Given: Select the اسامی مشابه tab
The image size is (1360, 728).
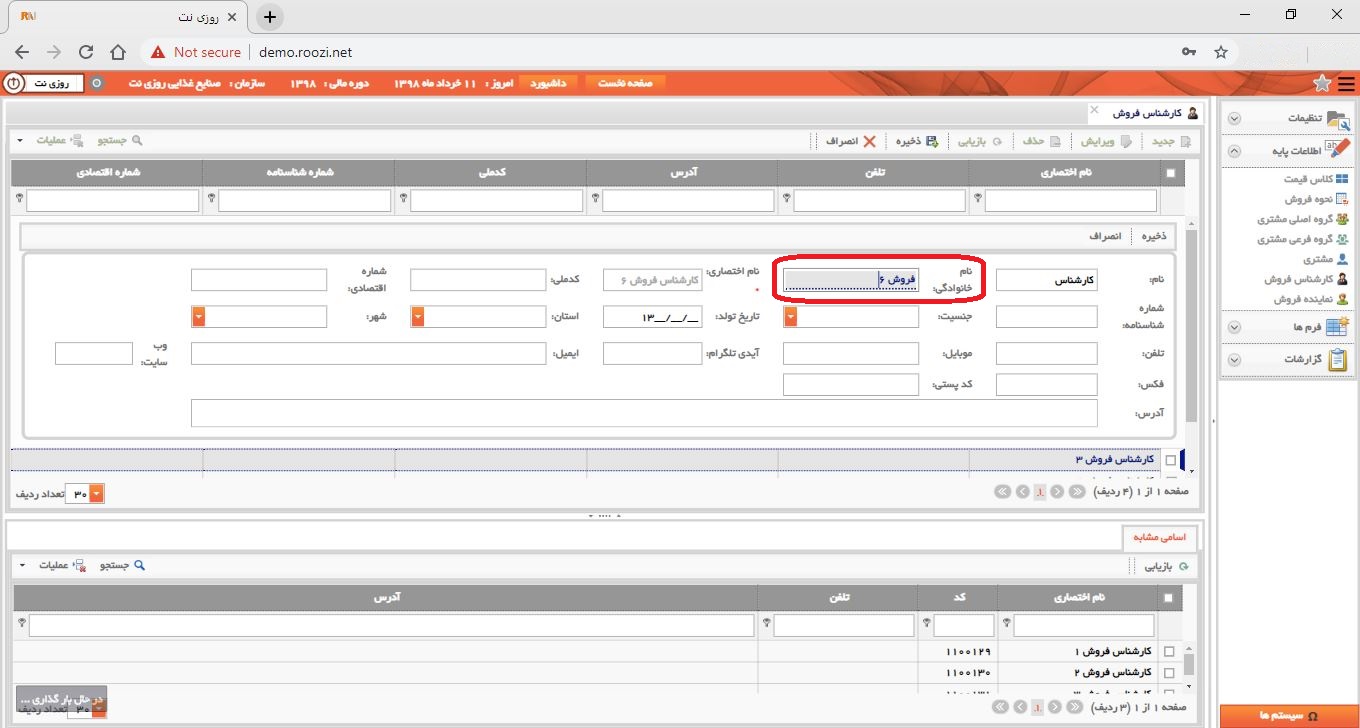Looking at the screenshot, I should 1160,537.
